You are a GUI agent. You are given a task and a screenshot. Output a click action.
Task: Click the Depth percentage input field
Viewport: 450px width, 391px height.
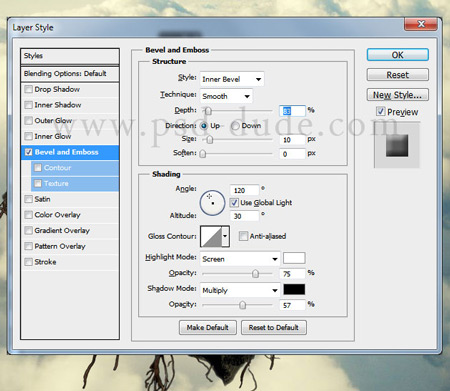point(292,111)
